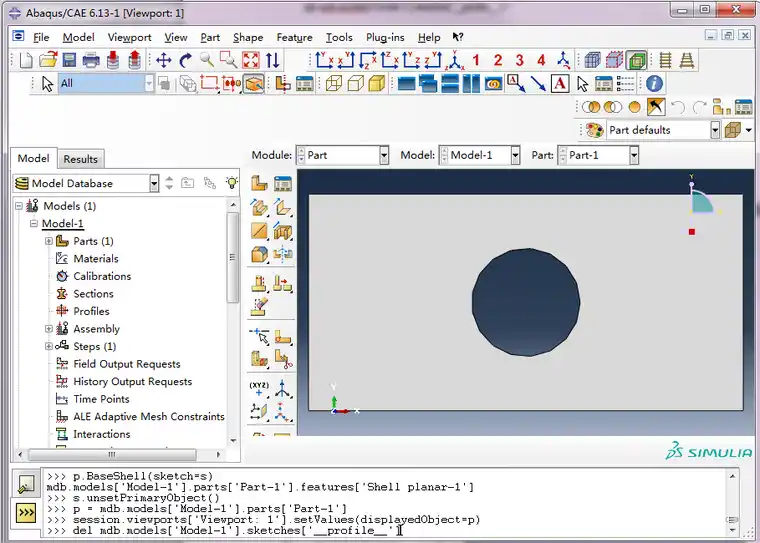This screenshot has height=543, width=760.
Task: Select Materials in the model tree
Action: point(95,258)
